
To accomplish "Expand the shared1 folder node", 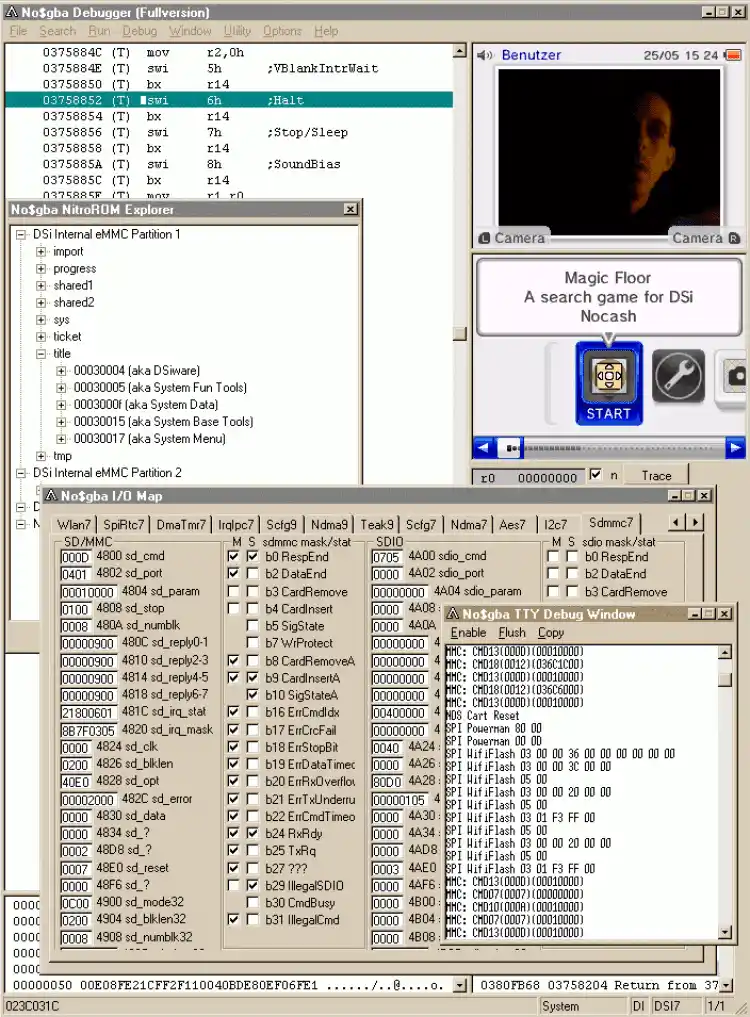I will [41, 285].
